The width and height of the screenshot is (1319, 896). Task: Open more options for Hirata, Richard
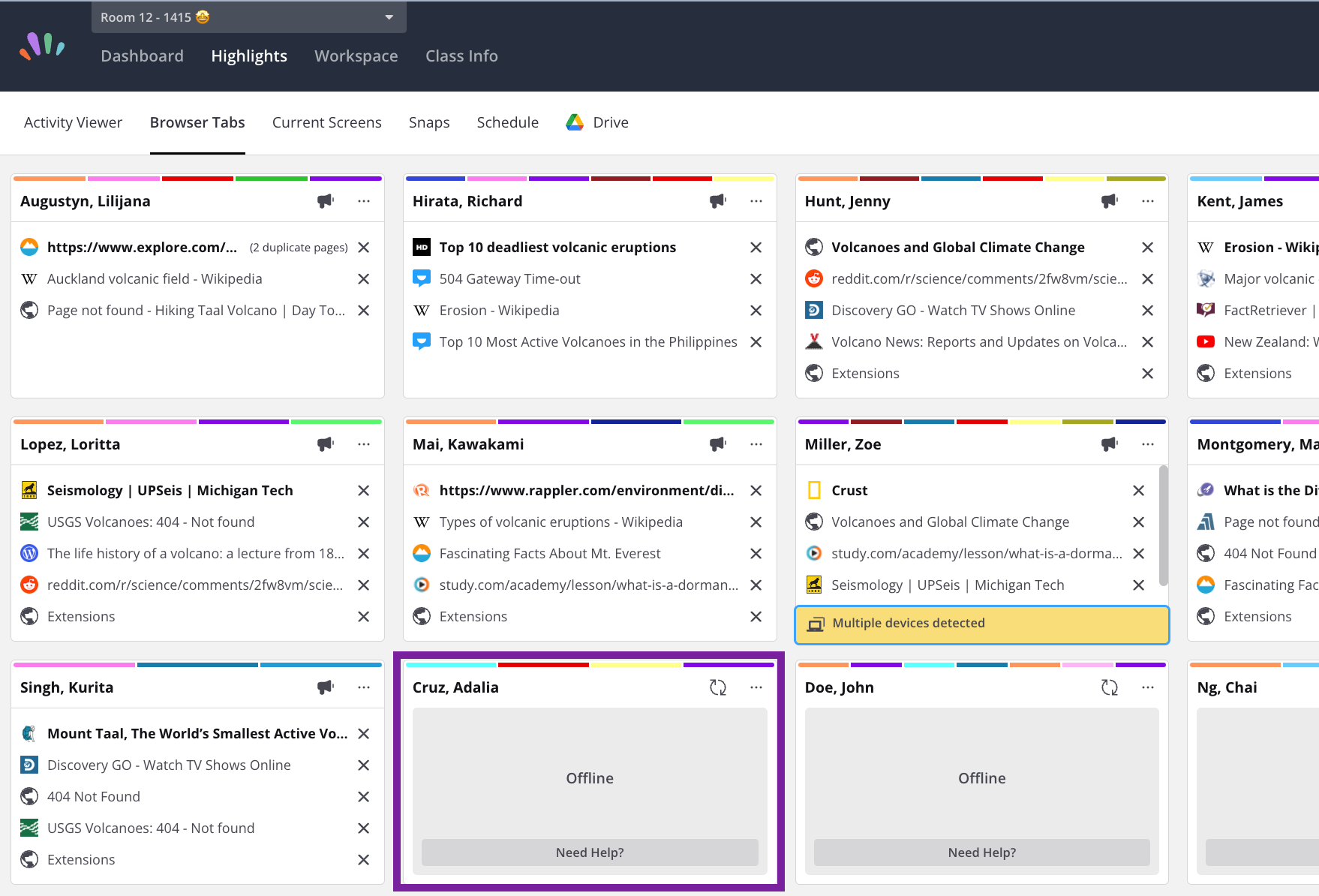(x=756, y=201)
